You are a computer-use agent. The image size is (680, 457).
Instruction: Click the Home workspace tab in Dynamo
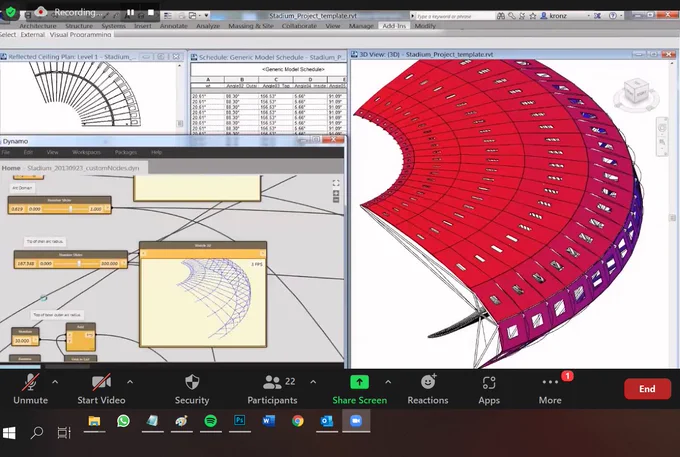pos(11,168)
